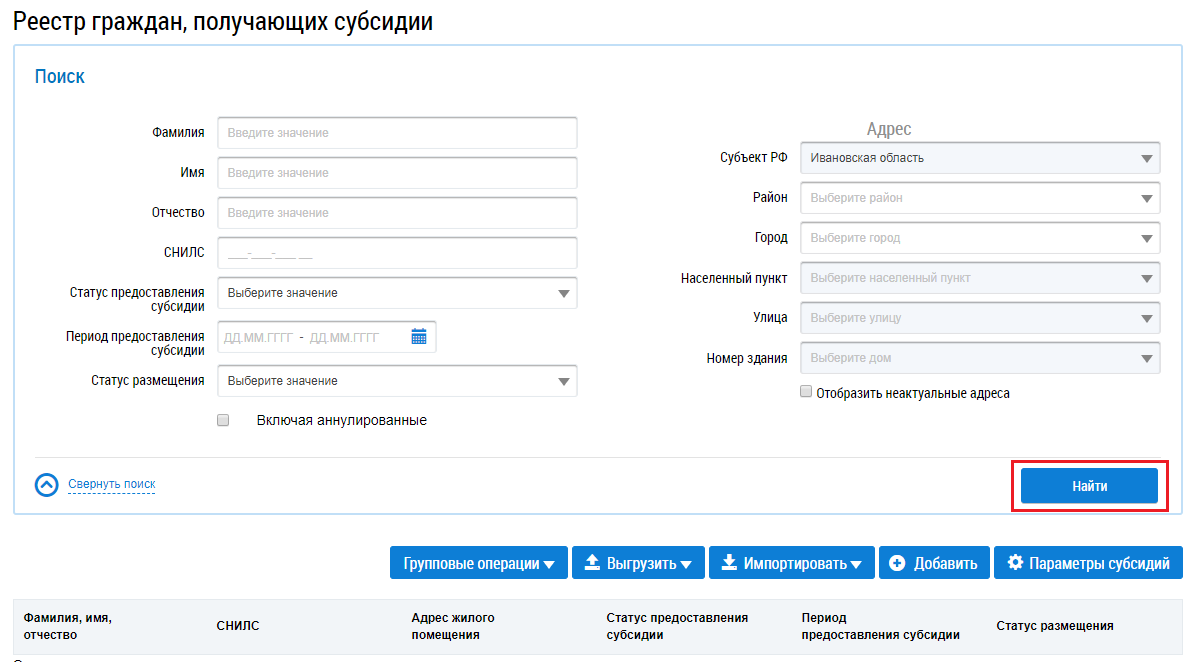Select a district in the Район dropdown
The height and width of the screenshot is (662, 1200).
(980, 198)
